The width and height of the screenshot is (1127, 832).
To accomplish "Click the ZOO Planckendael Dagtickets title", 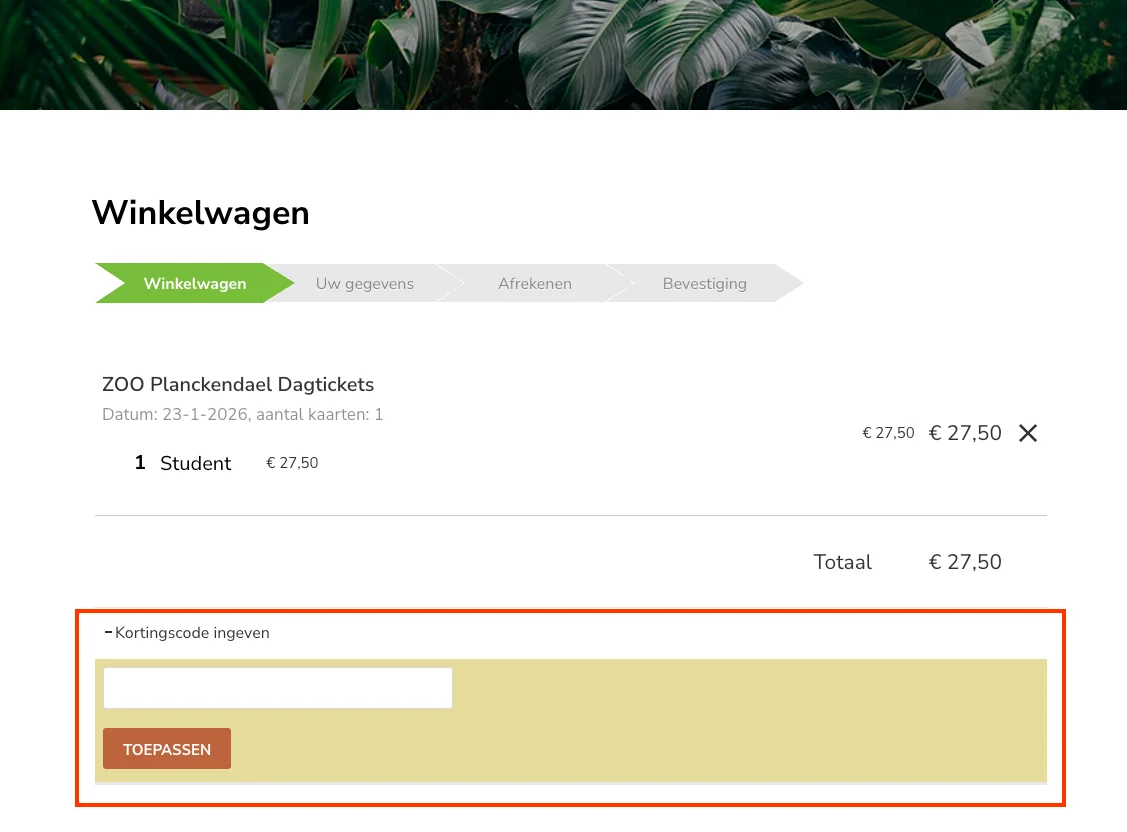I will 238,384.
